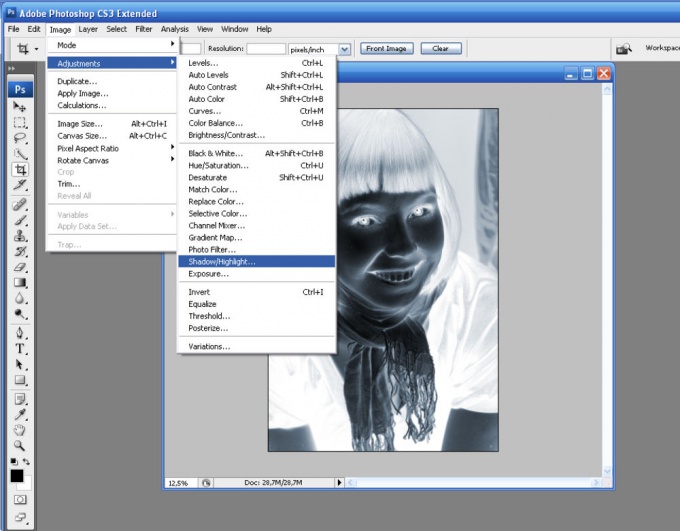Select the Lasso tool

tap(20, 138)
